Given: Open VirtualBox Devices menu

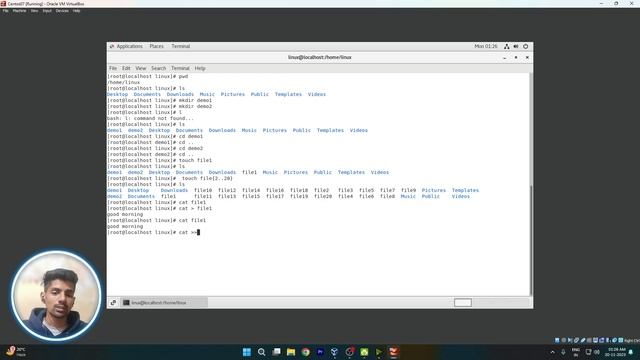Looking at the screenshot, I should (x=62, y=11).
